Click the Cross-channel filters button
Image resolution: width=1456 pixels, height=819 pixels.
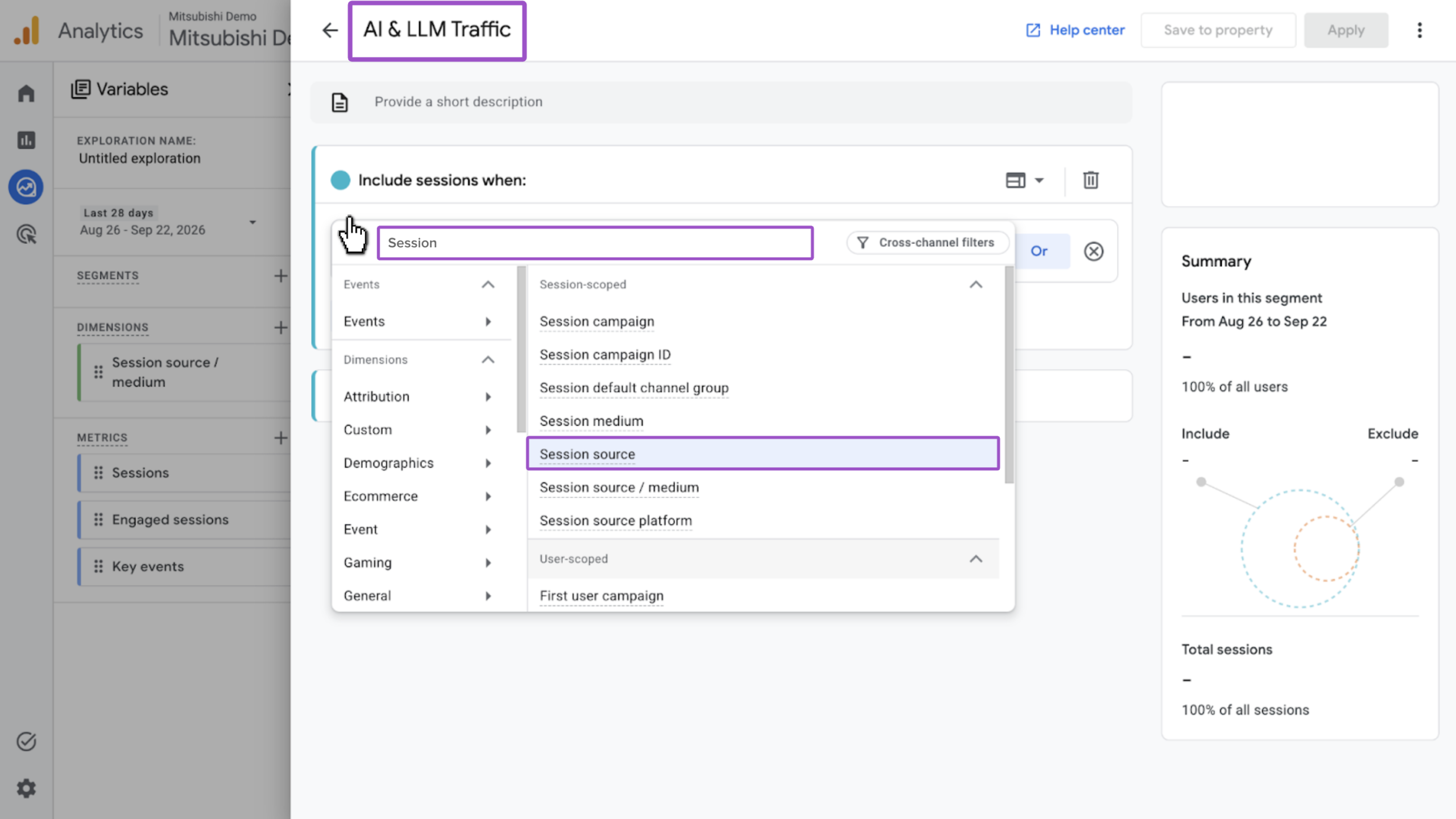tap(927, 243)
